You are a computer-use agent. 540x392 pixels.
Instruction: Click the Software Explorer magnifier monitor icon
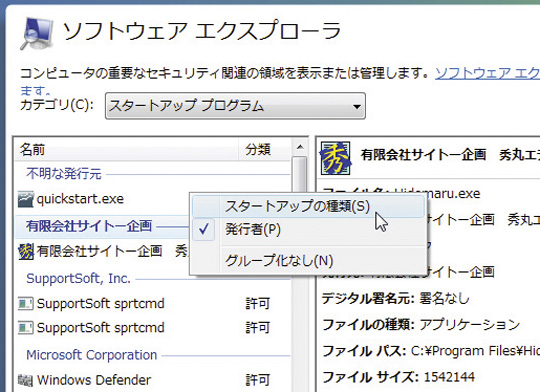coord(37,33)
